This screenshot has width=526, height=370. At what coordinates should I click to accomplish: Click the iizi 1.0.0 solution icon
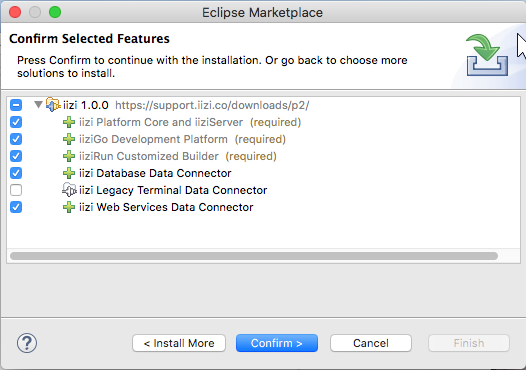[53, 105]
